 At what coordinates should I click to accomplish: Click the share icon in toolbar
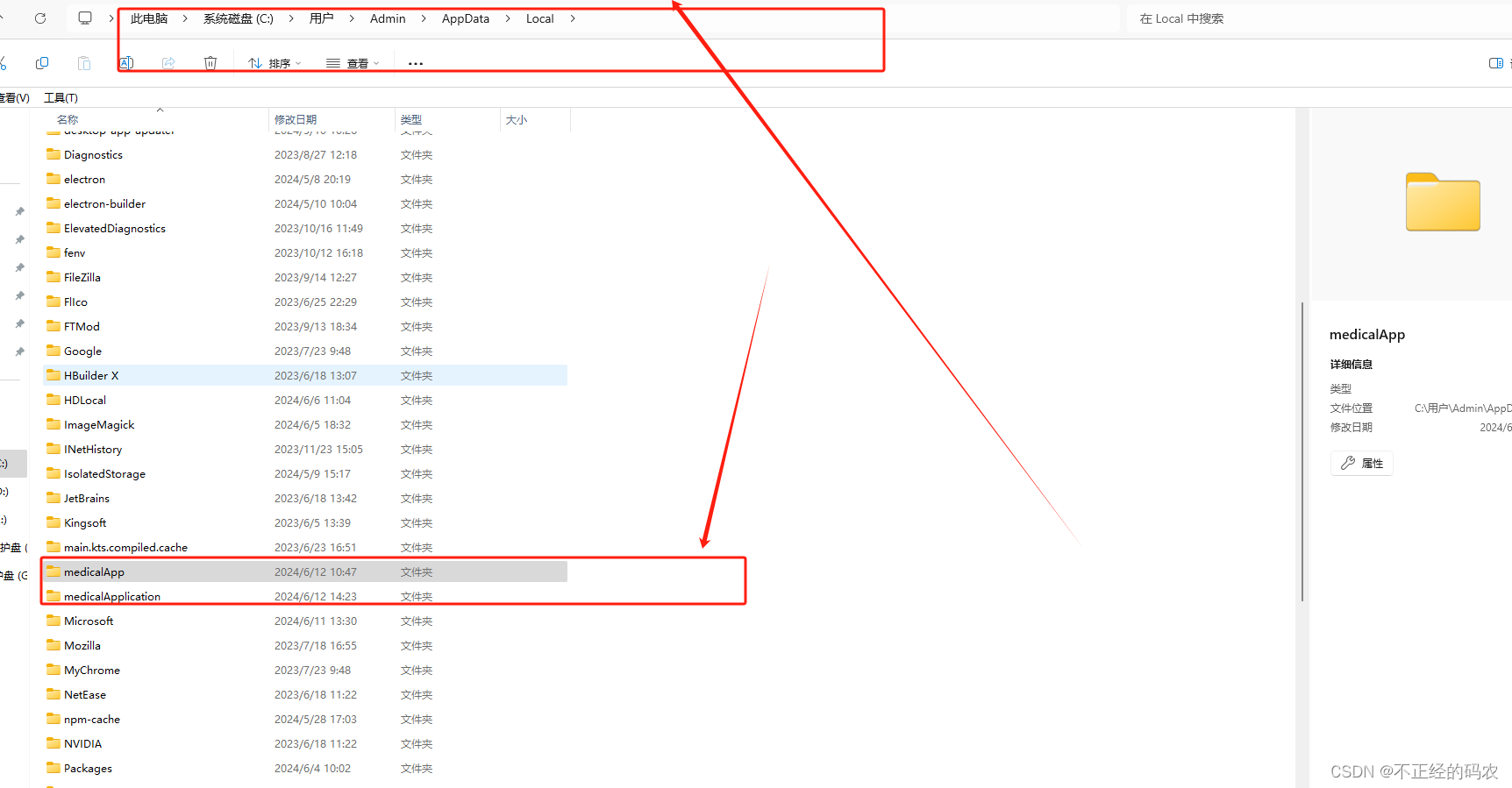[x=168, y=63]
